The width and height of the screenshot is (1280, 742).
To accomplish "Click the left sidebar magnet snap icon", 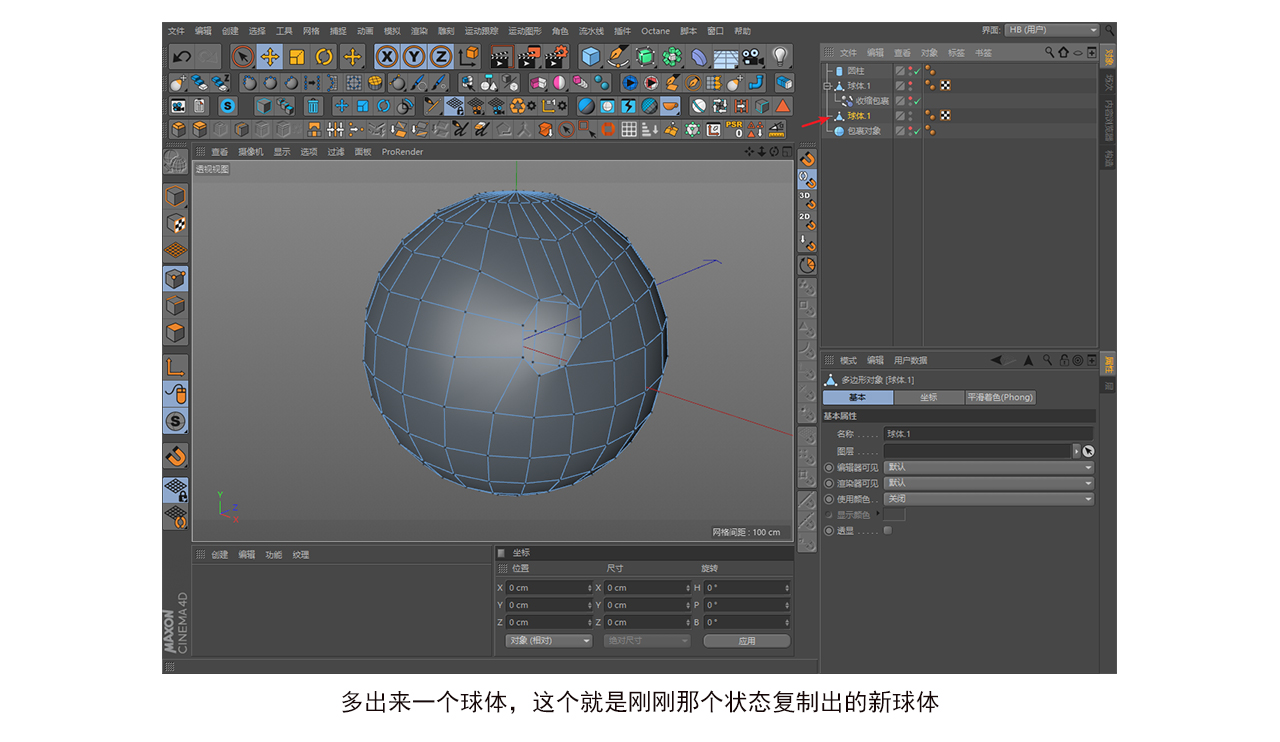I will [176, 456].
